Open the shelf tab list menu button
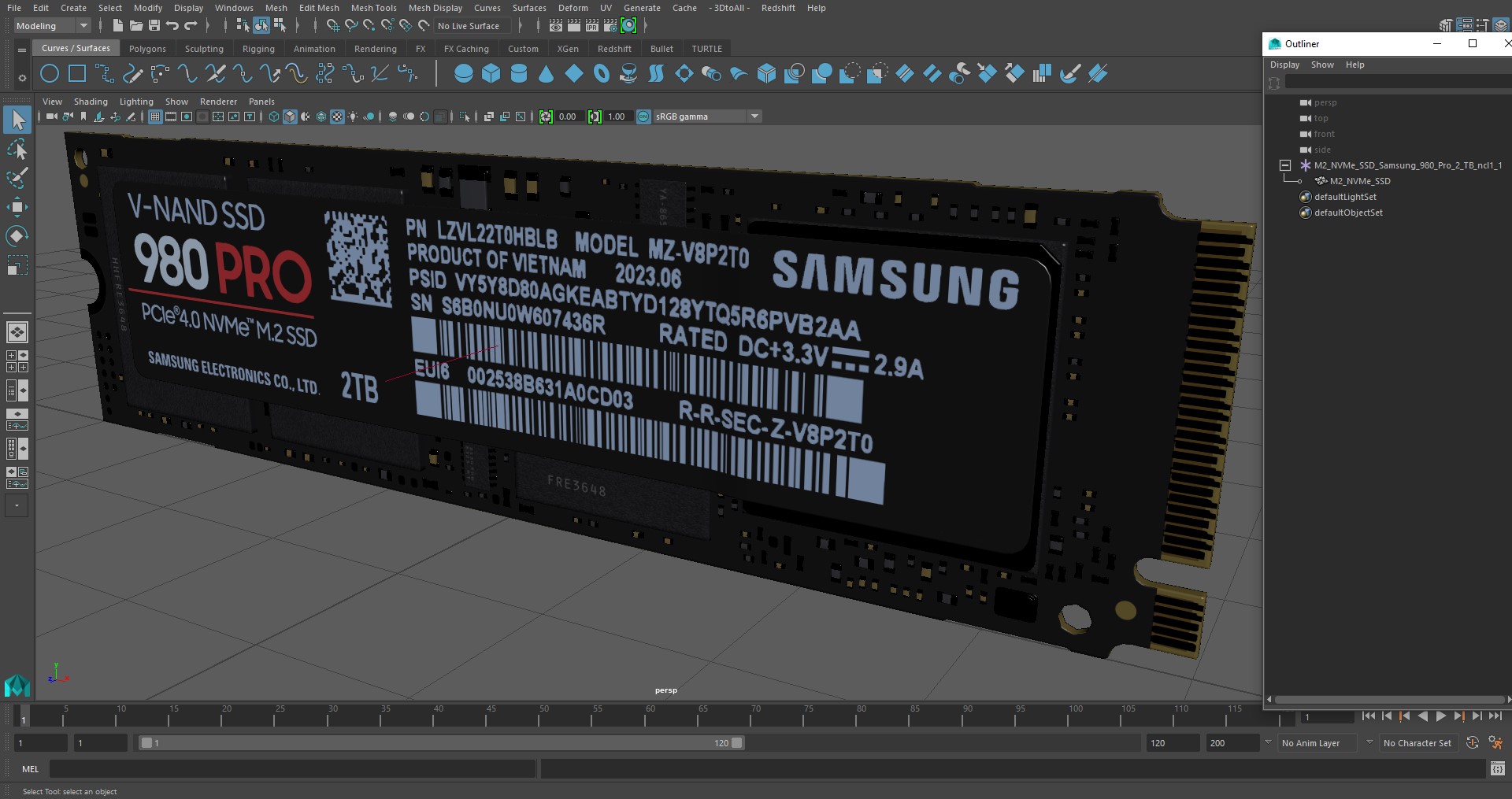The width and height of the screenshot is (1512, 799). pos(21,50)
